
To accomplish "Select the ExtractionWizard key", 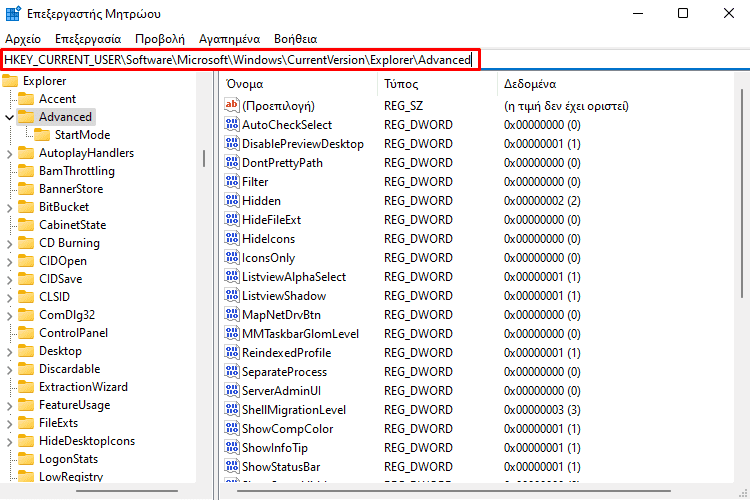I will point(83,387).
